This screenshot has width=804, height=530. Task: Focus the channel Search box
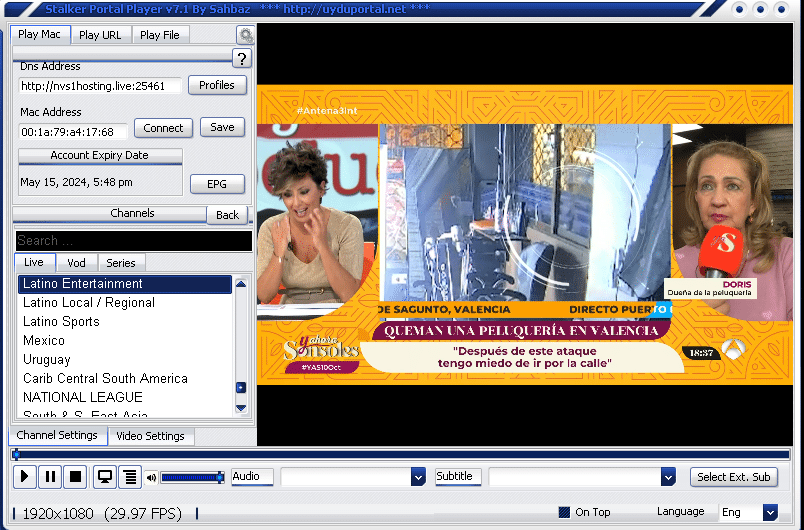click(134, 241)
